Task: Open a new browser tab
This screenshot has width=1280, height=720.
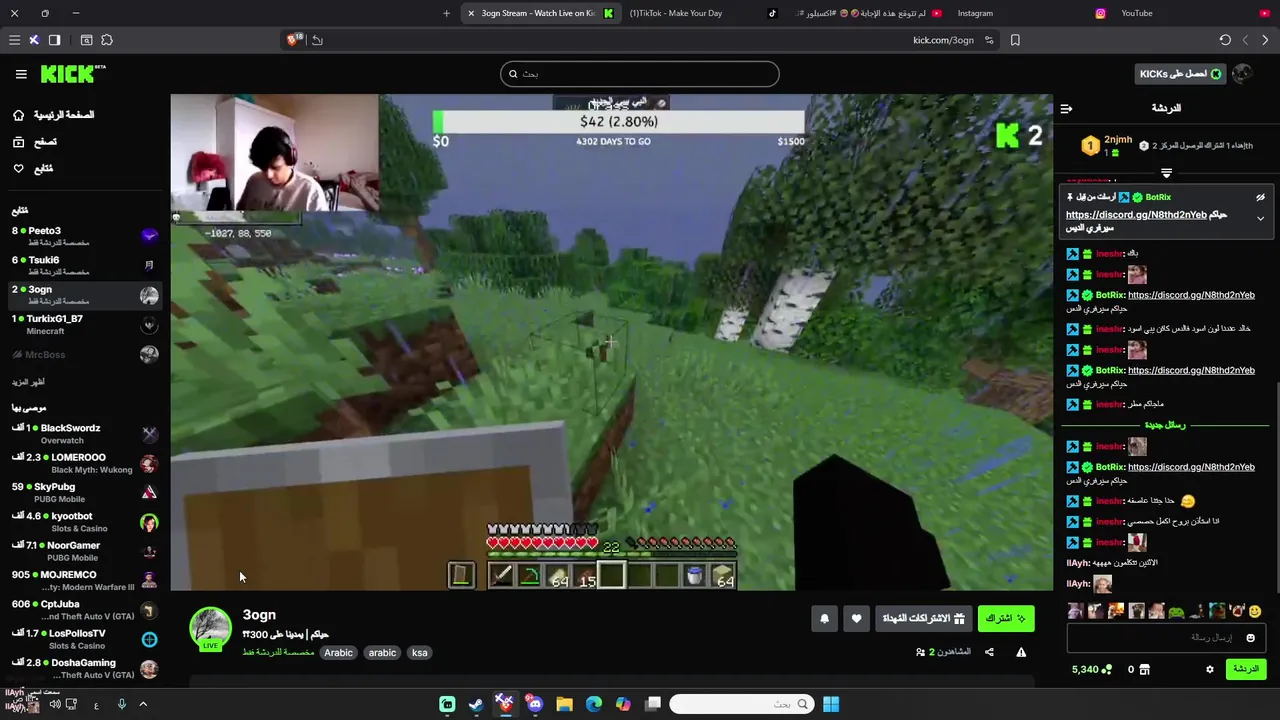Action: tap(446, 13)
